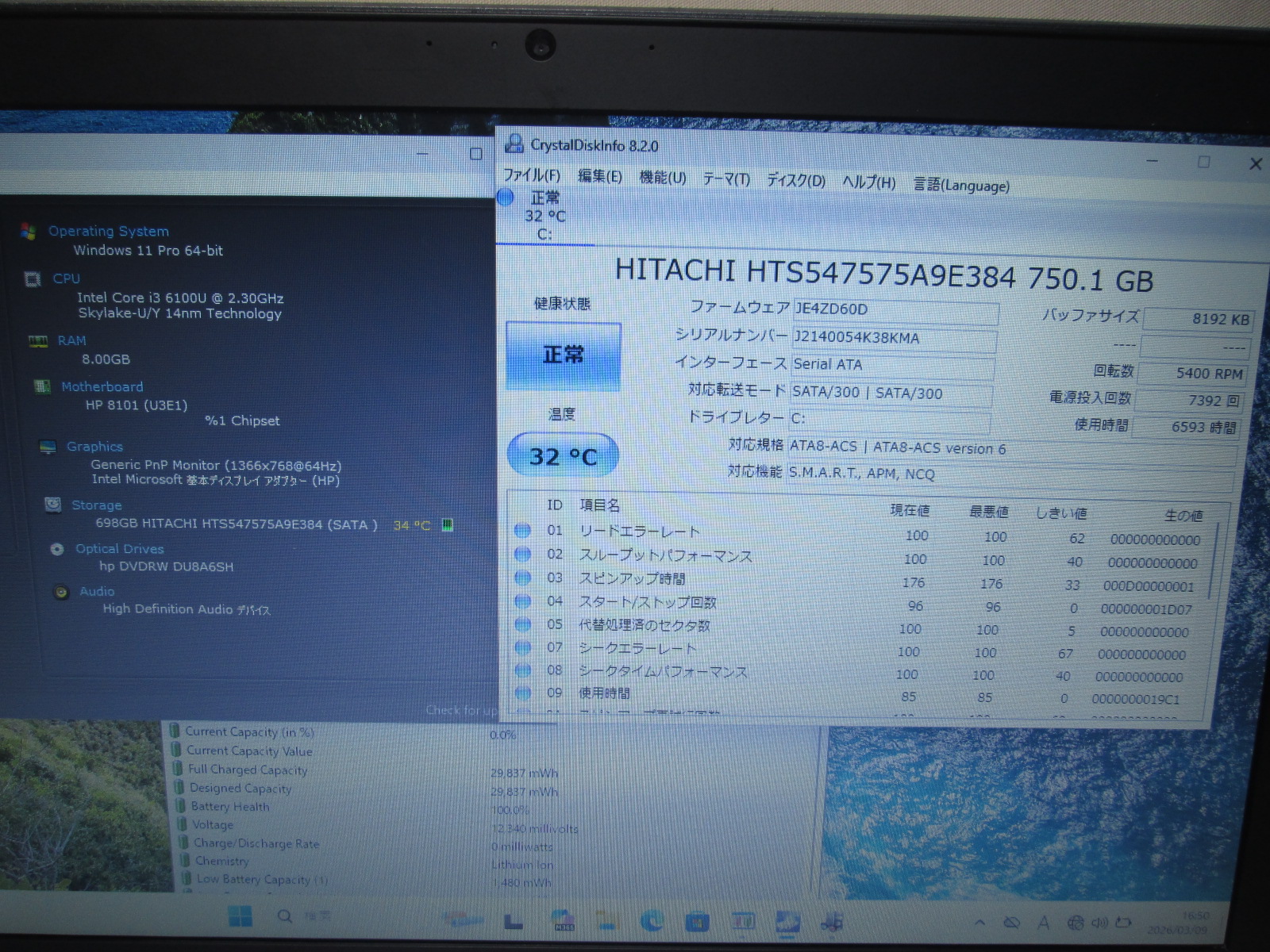The height and width of the screenshot is (952, 1270).
Task: Click the RAM module icon
Action: (x=37, y=341)
